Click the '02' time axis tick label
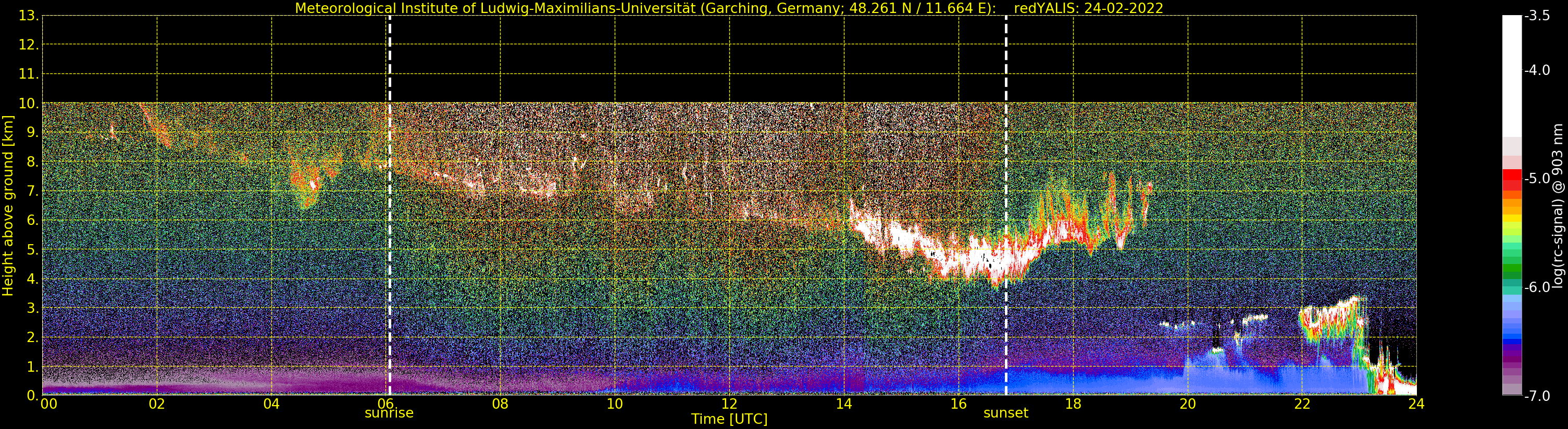Screen dimensions: 1568x429 coord(157,404)
